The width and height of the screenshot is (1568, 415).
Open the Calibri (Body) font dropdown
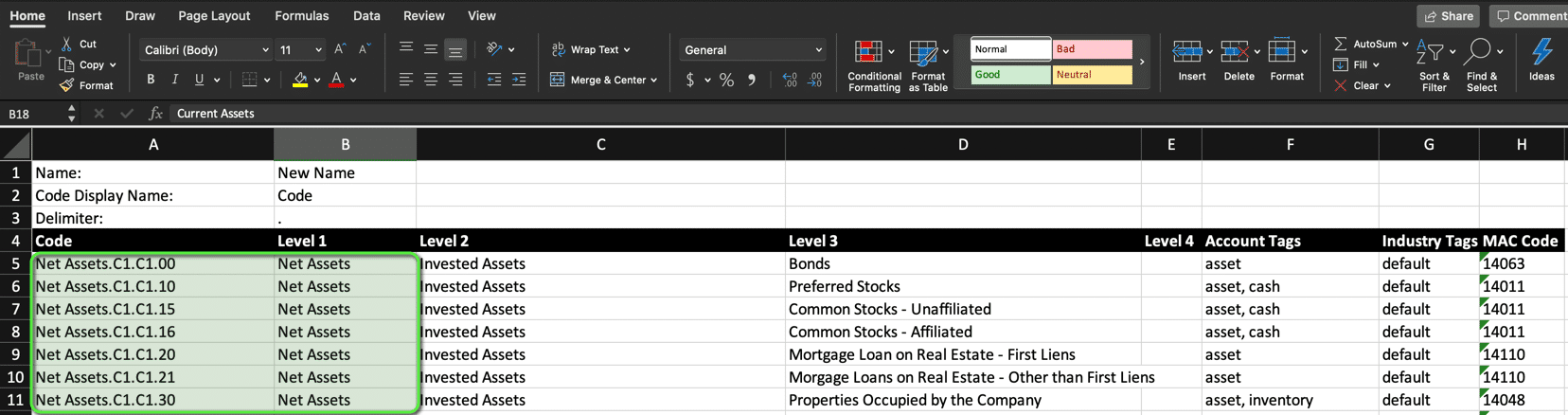pos(206,50)
